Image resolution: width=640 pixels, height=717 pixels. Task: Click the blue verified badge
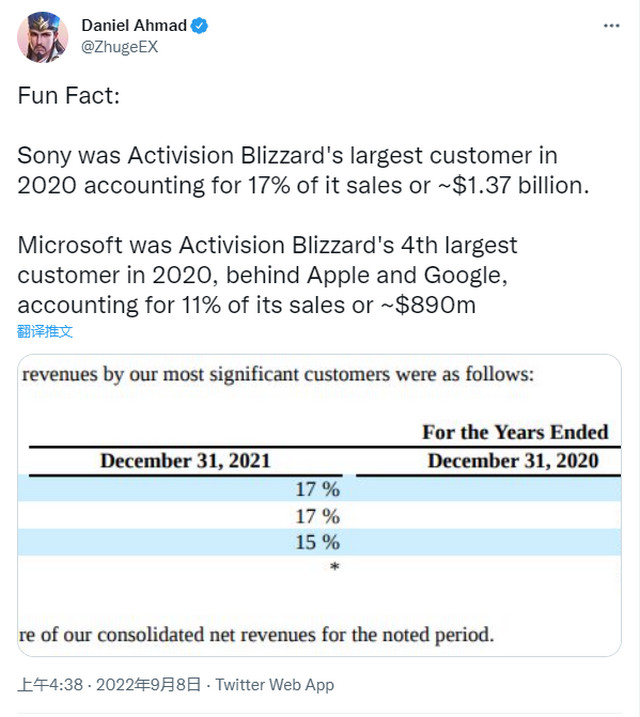coord(199,25)
